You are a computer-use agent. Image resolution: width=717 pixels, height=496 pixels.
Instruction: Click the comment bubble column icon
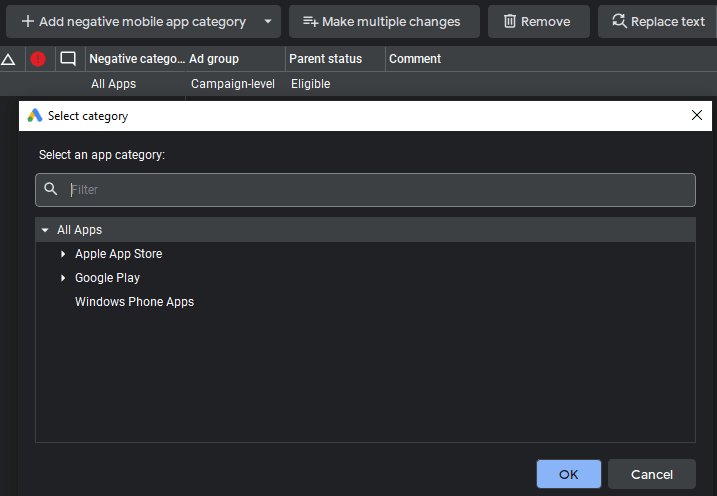pos(68,59)
